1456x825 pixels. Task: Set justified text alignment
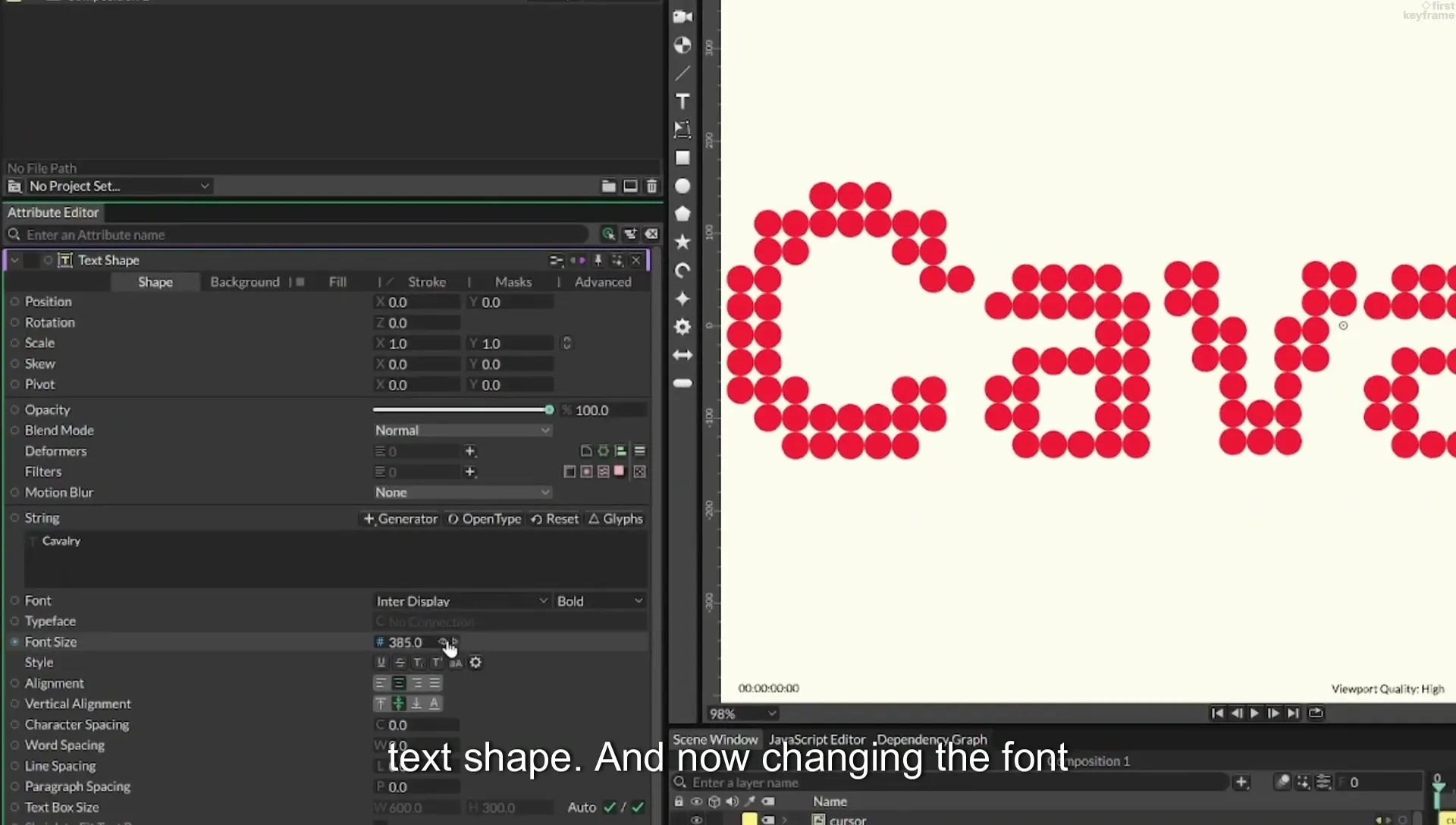coord(435,683)
